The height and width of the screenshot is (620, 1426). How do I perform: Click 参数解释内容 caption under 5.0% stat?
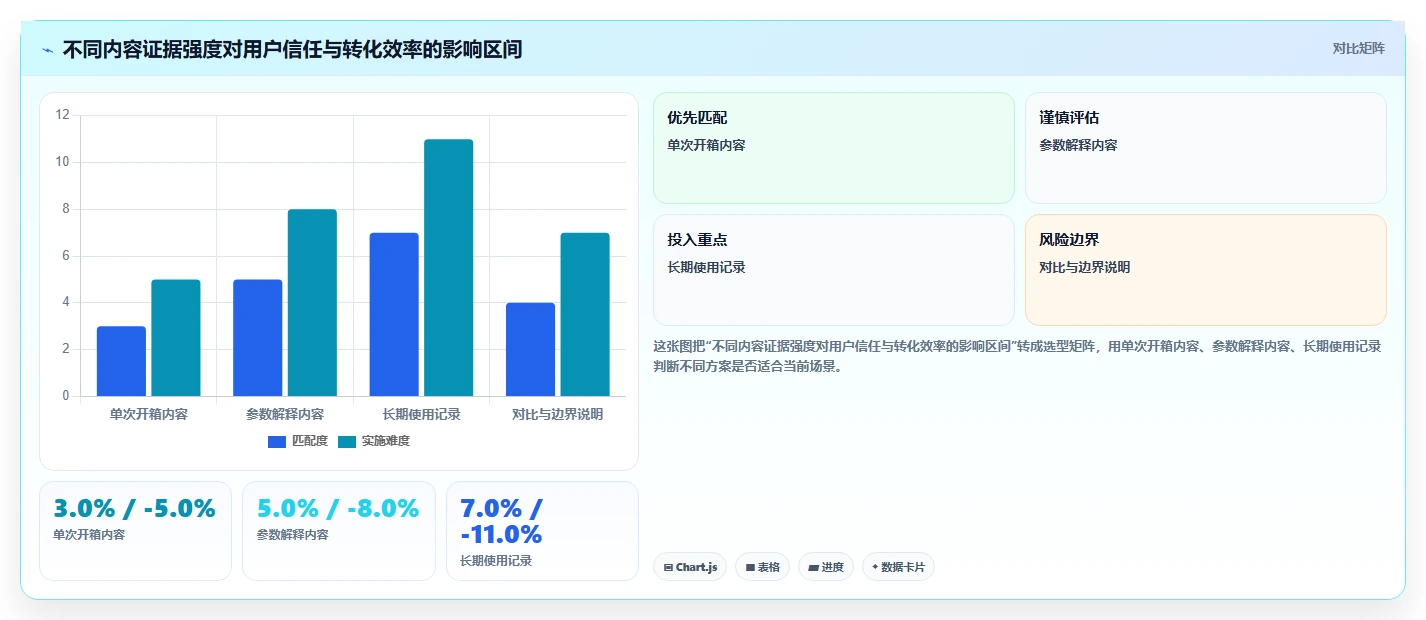click(292, 535)
